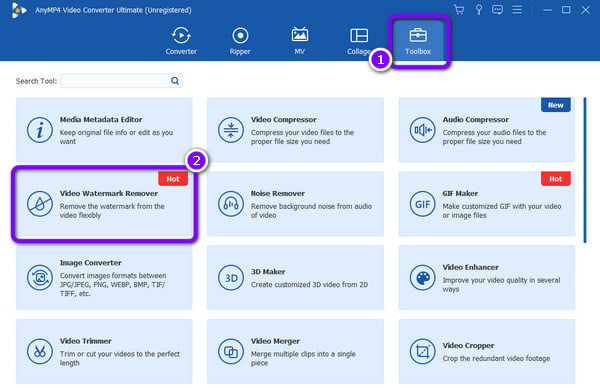Screen dimensions: 600x388
Task: Open the MV tab
Action: (x=300, y=41)
